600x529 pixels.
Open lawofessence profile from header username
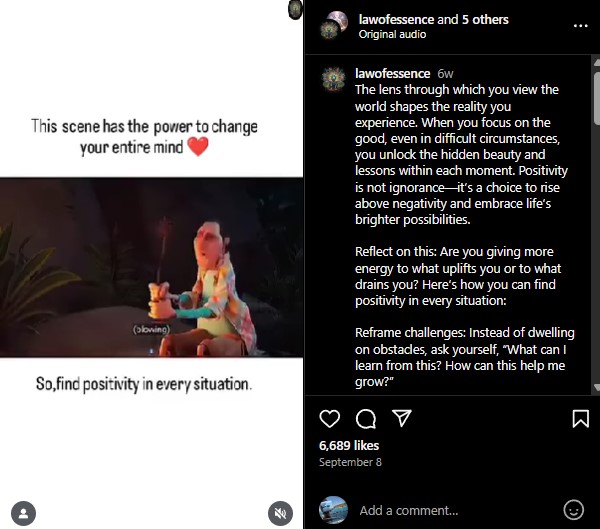tap(397, 19)
